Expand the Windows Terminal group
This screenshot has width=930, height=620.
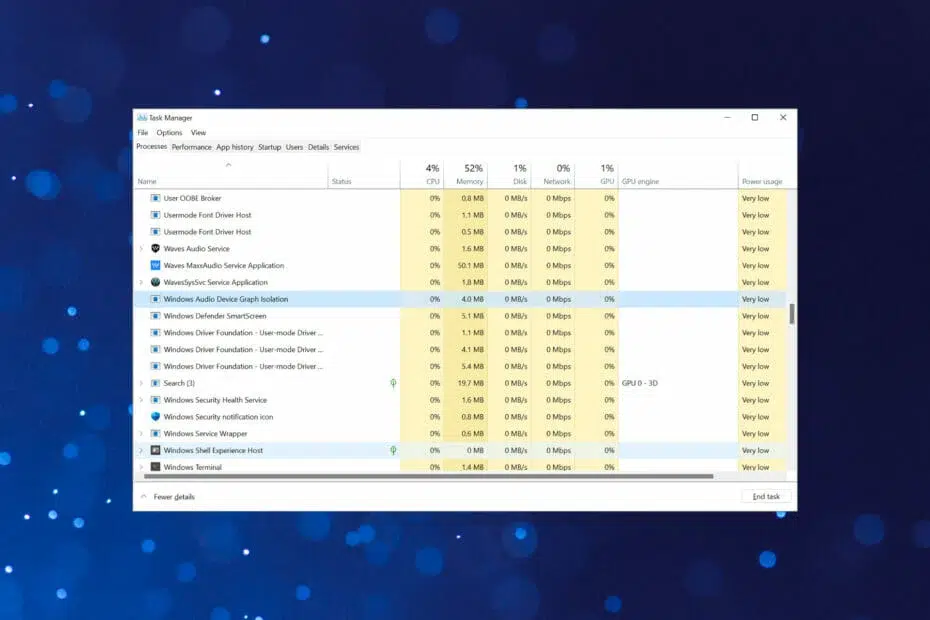coord(141,467)
